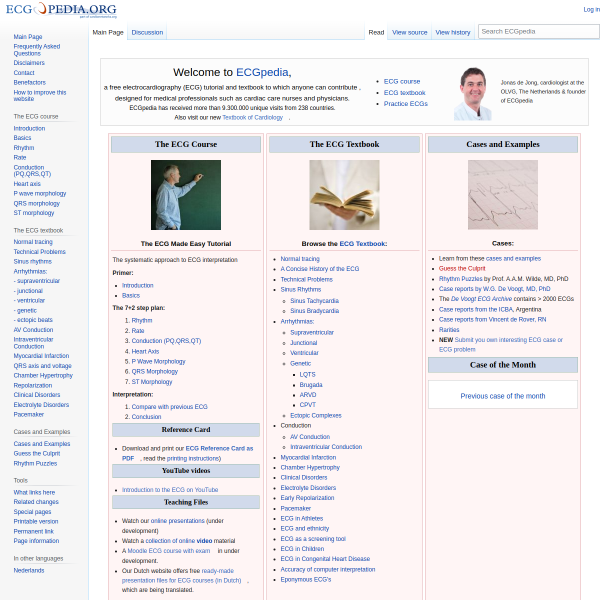Switch language to Nederlands
The width and height of the screenshot is (600, 600).
[29, 571]
